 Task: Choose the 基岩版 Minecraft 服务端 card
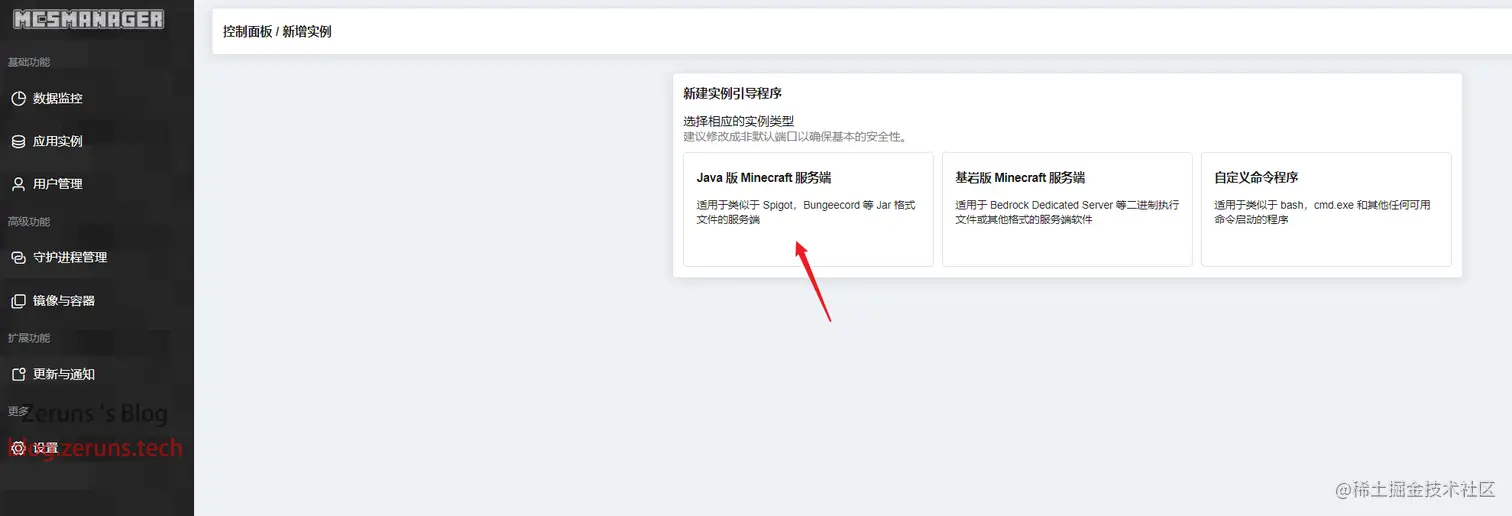[1067, 209]
